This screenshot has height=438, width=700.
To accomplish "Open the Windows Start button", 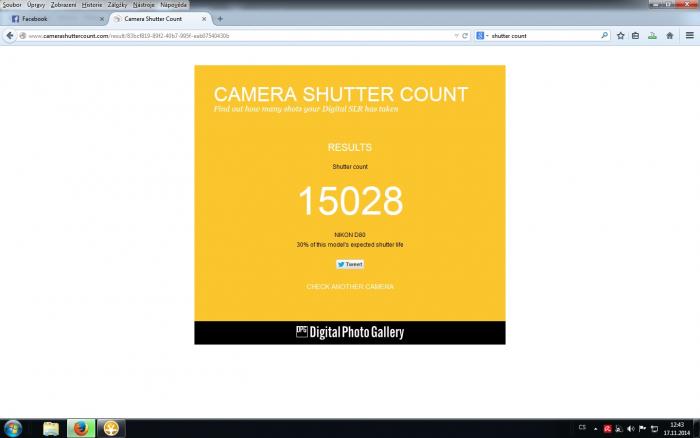I will coord(12,429).
